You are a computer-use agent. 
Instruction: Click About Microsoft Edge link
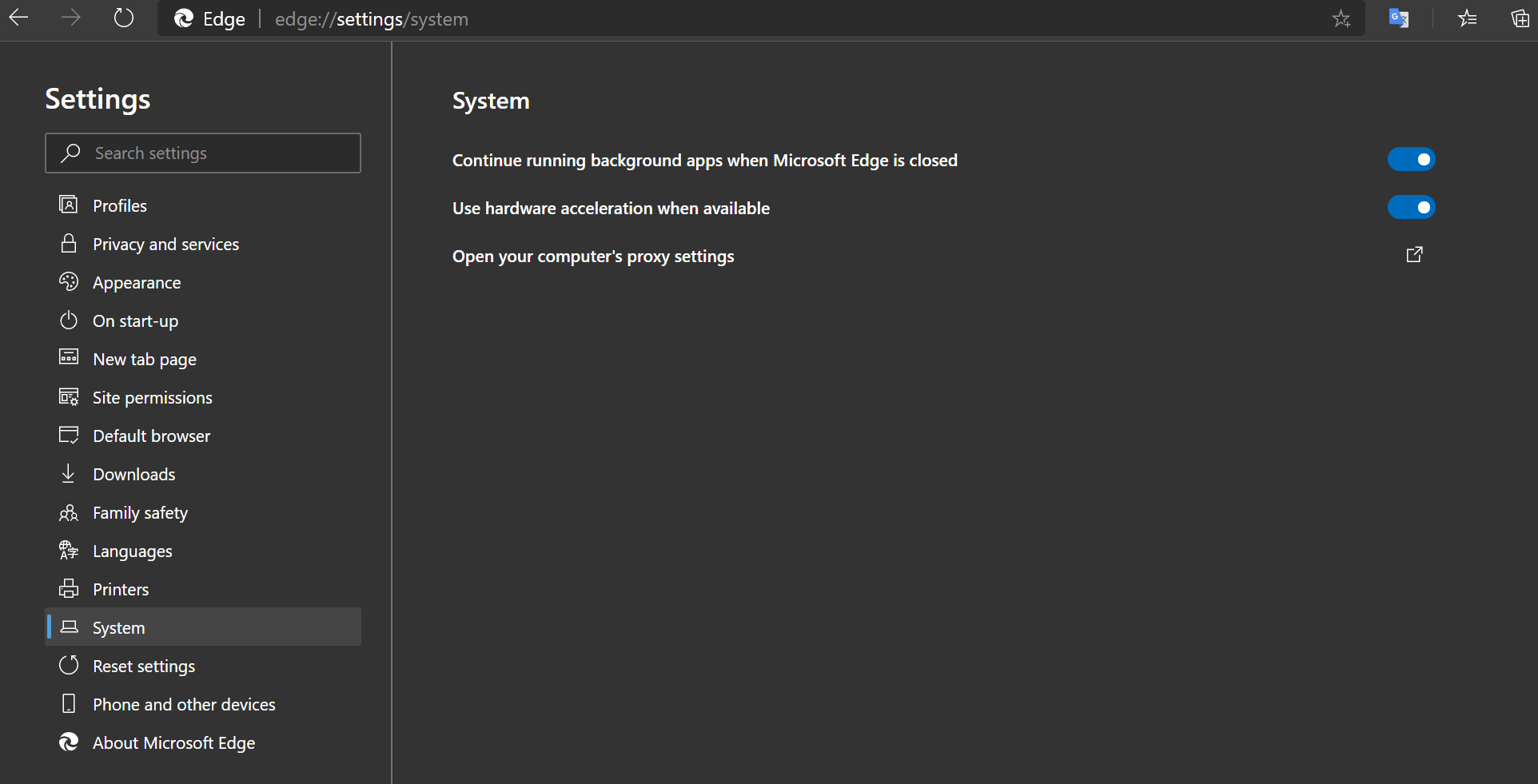click(x=173, y=743)
